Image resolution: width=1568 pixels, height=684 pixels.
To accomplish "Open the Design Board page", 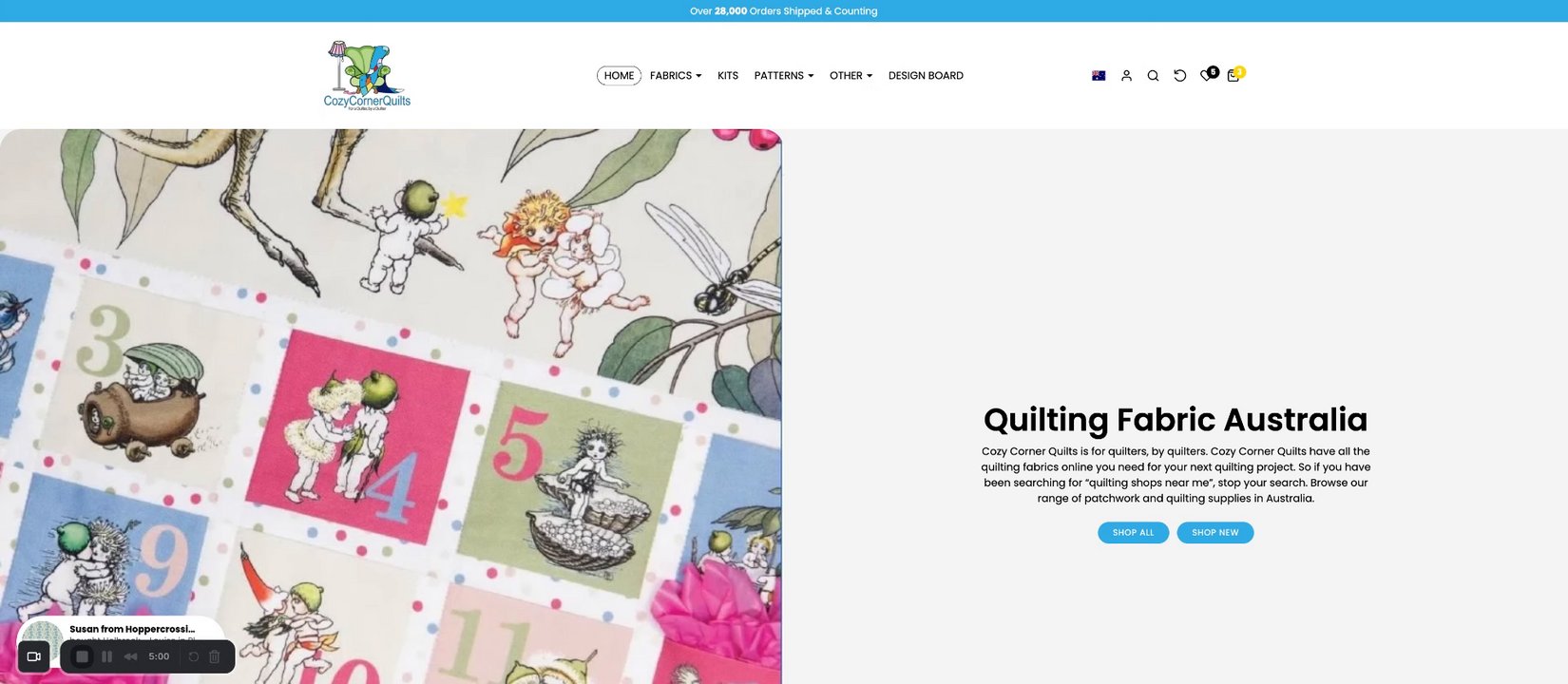I will 926,76.
